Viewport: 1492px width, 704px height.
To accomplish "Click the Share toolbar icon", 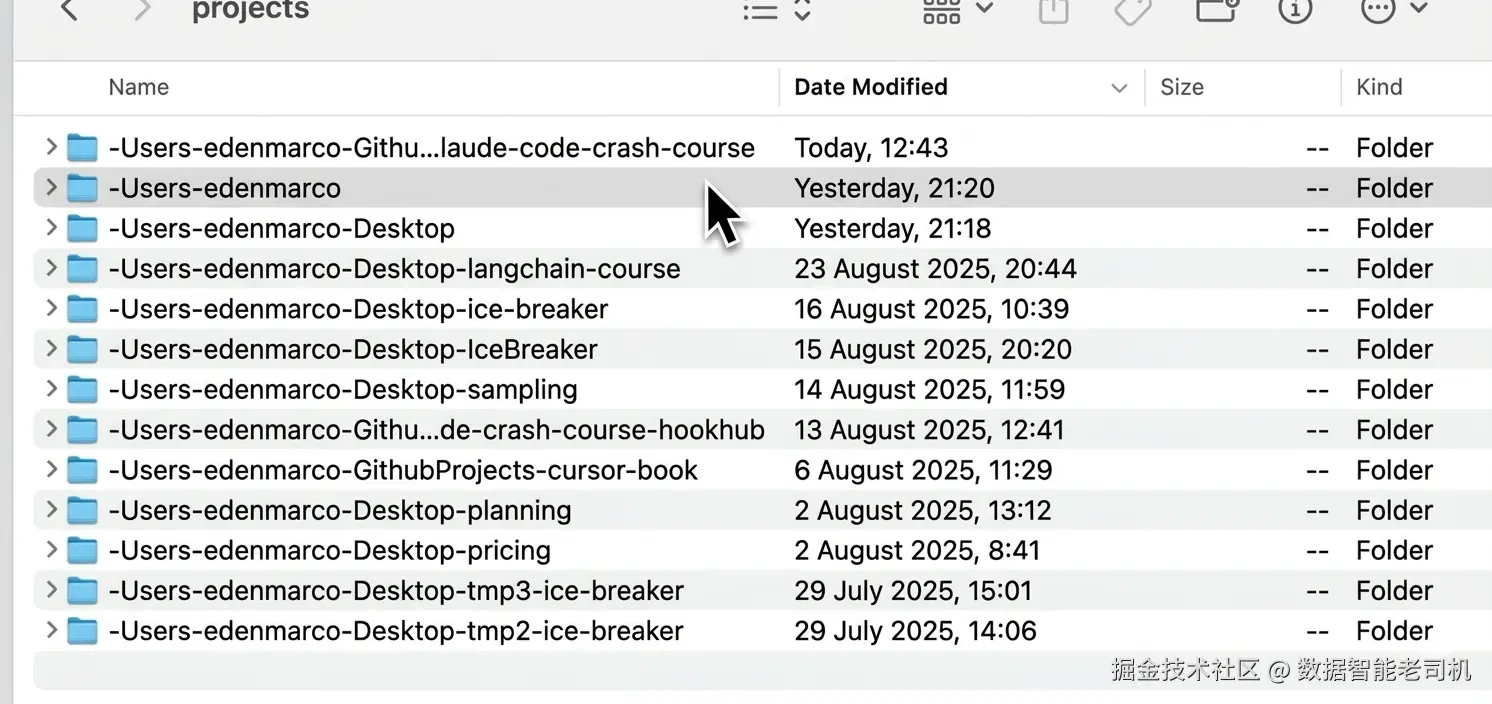I will [x=1053, y=10].
